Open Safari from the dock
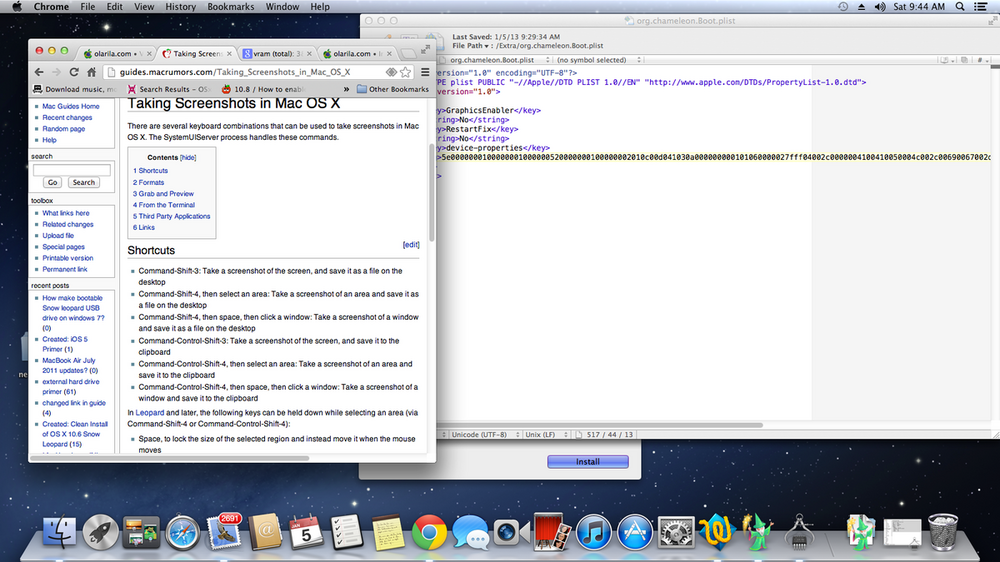1000x562 pixels. coord(184,531)
